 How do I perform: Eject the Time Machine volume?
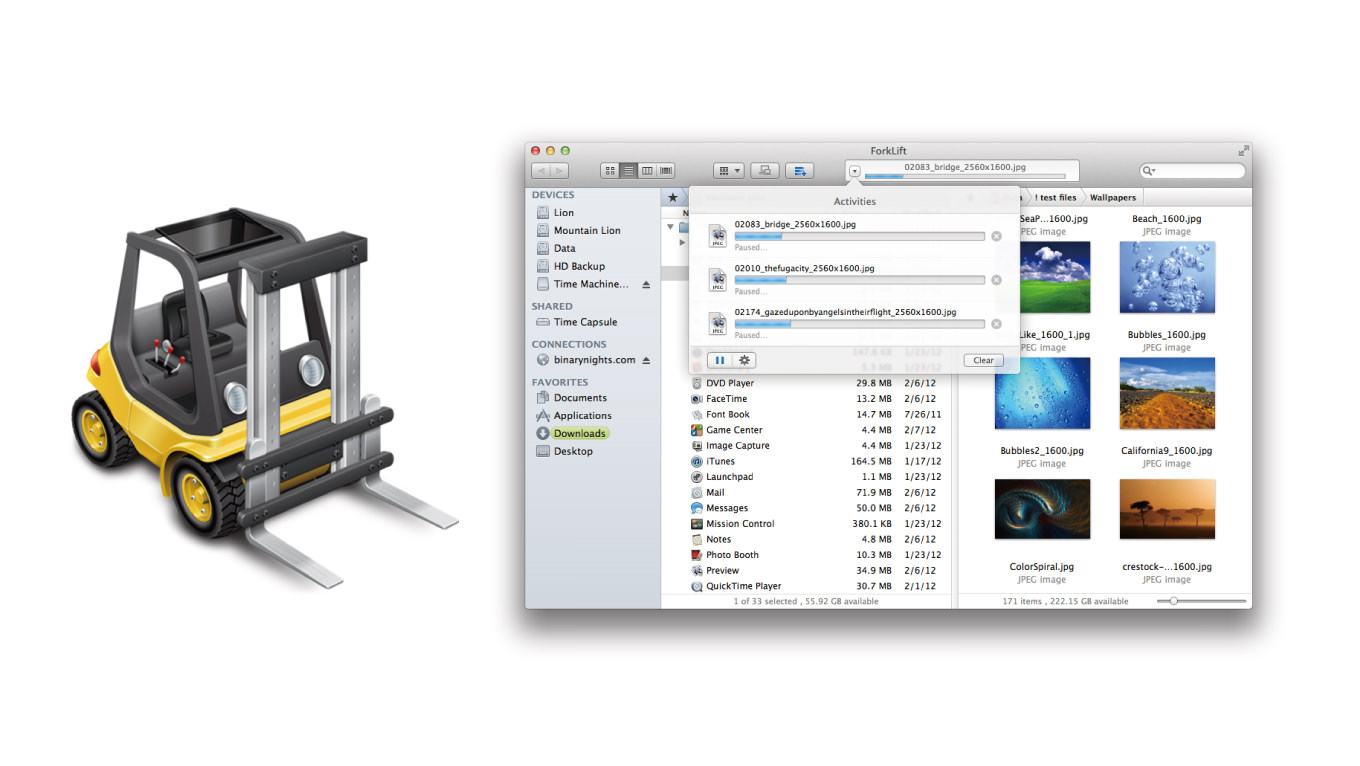point(646,285)
